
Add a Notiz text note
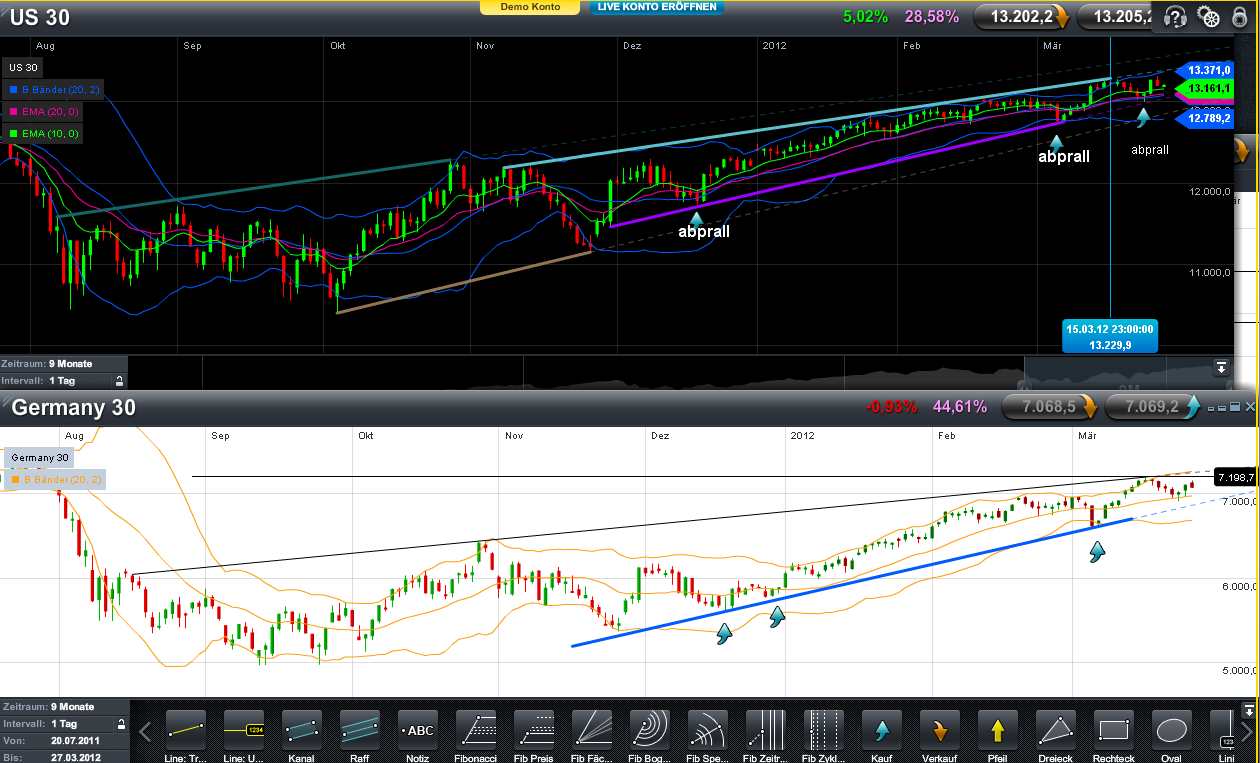pos(417,729)
